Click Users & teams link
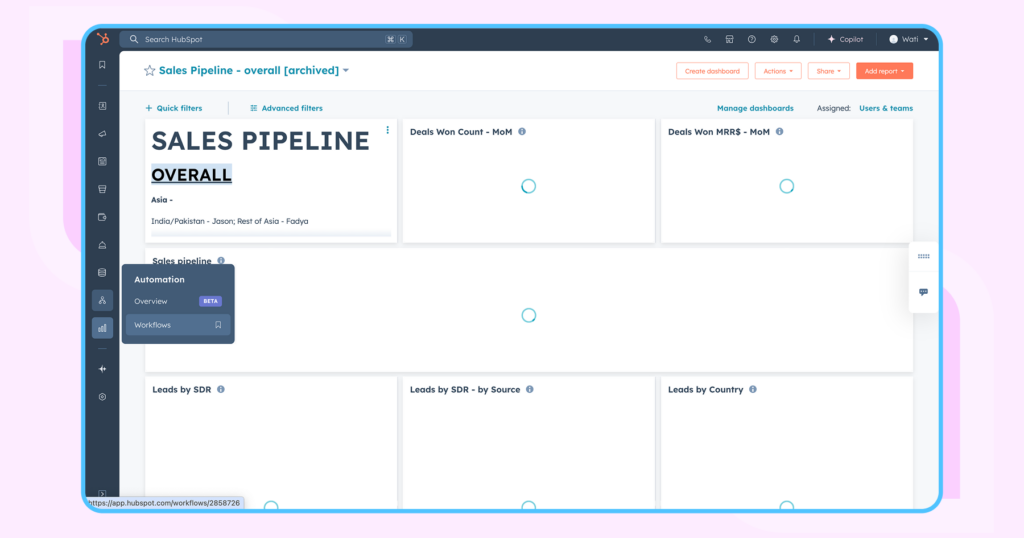1024x538 pixels. pos(886,108)
